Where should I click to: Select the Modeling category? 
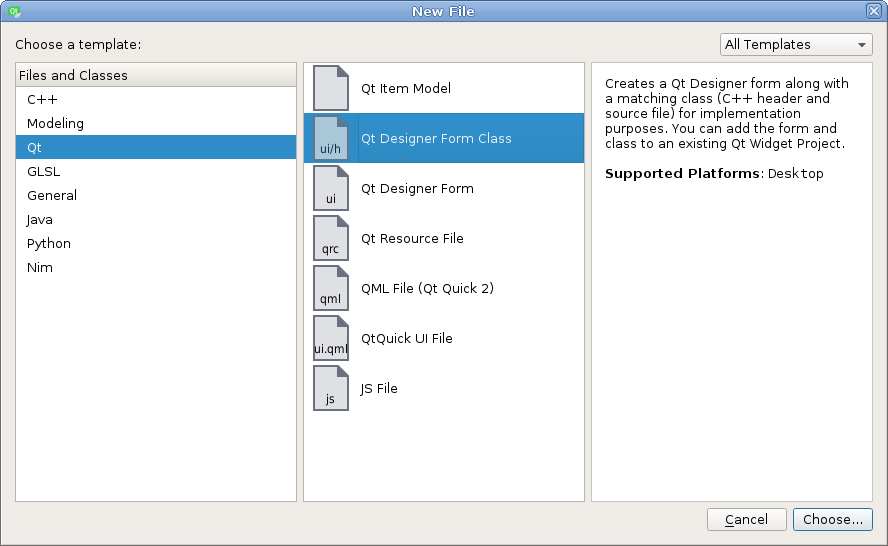[x=55, y=124]
